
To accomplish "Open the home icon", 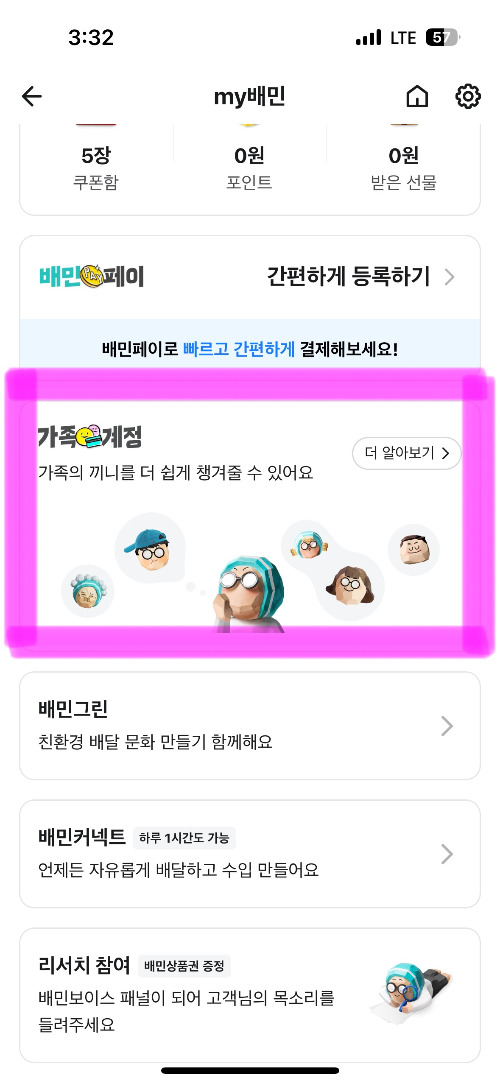I will pos(417,97).
